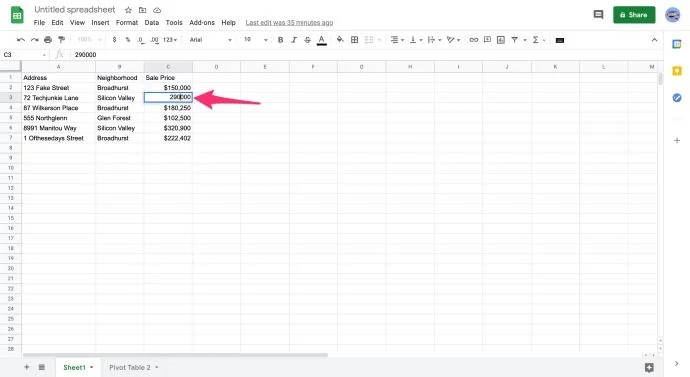Open the Tasks side panel icon
This screenshot has height=377, width=690.
(677, 98)
